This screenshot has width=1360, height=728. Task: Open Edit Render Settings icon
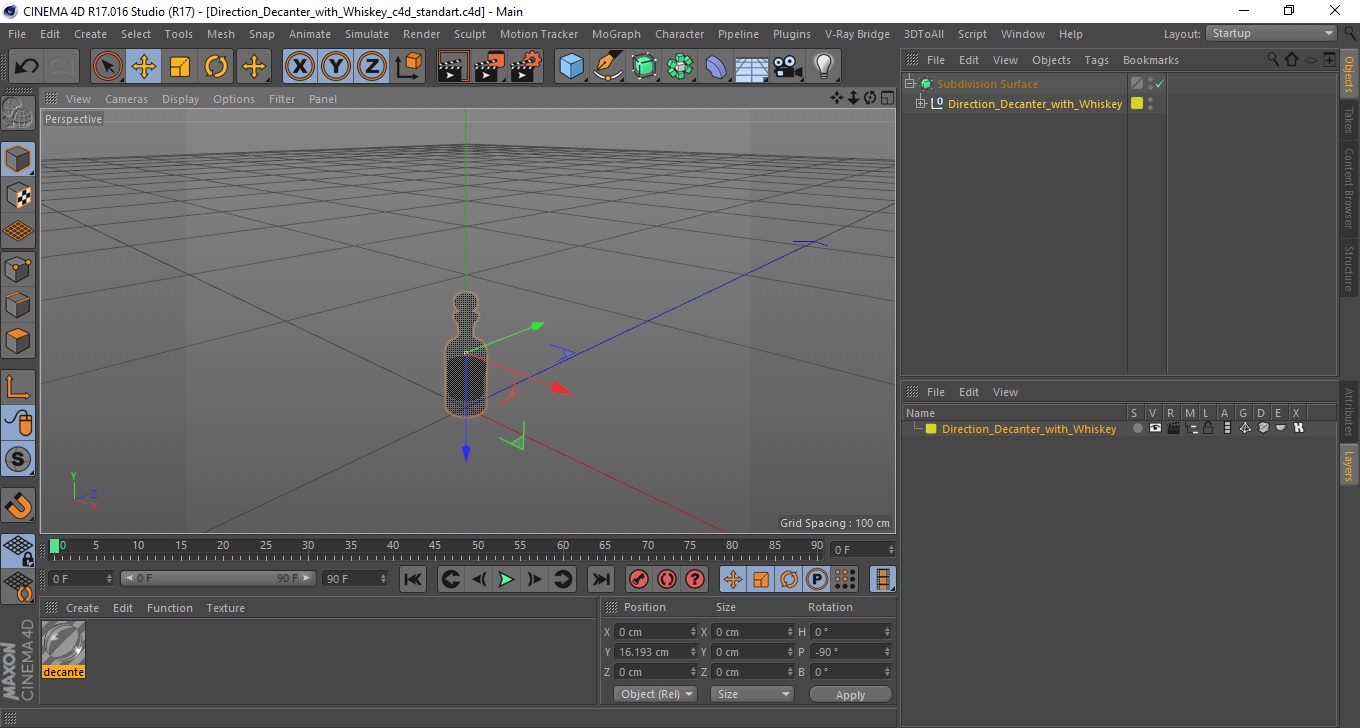tap(526, 67)
